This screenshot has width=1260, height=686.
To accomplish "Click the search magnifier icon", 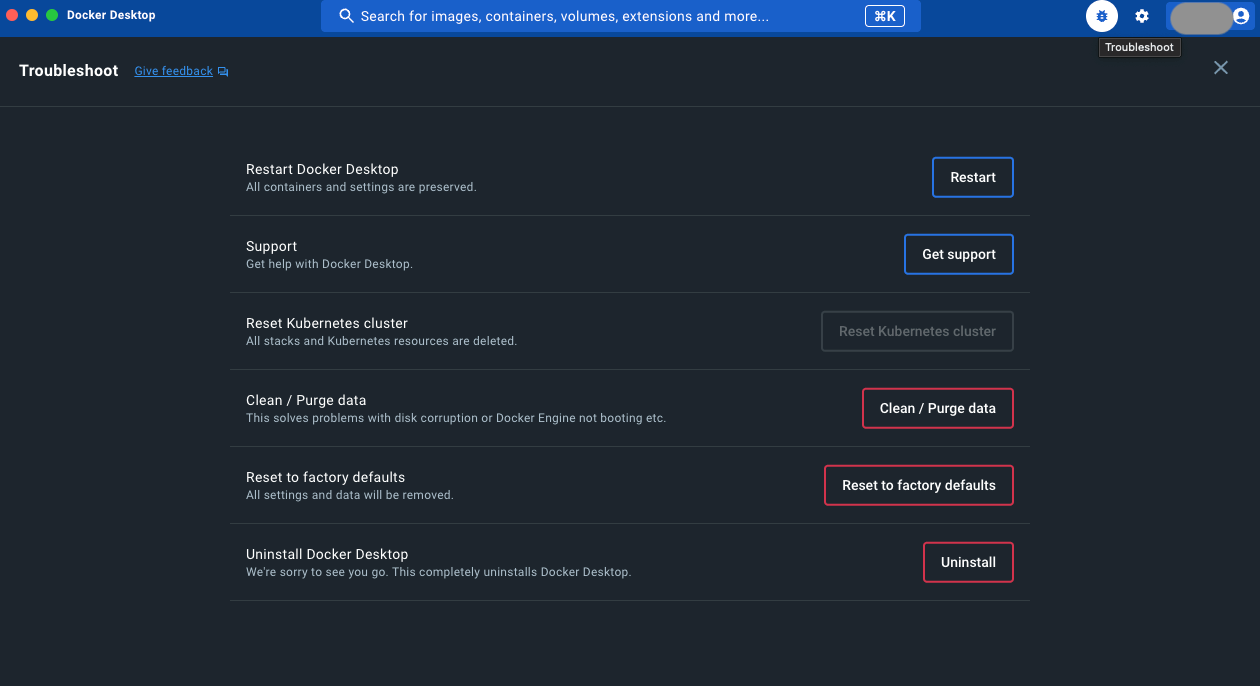I will click(347, 16).
